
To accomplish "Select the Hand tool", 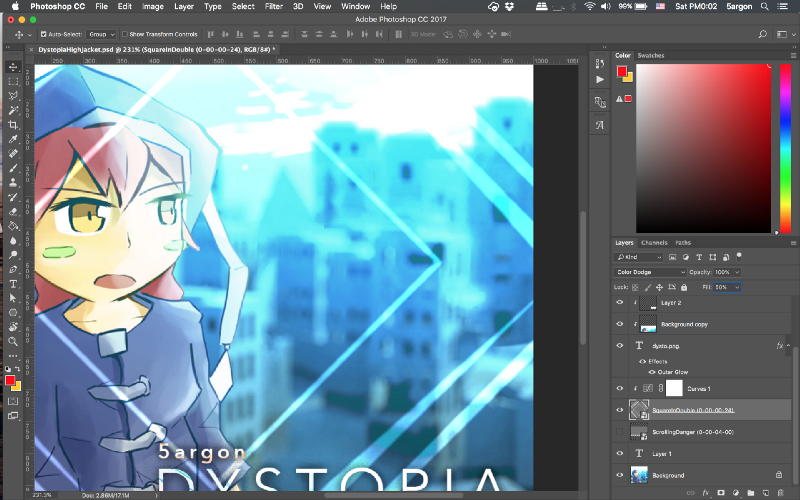I will [13, 327].
